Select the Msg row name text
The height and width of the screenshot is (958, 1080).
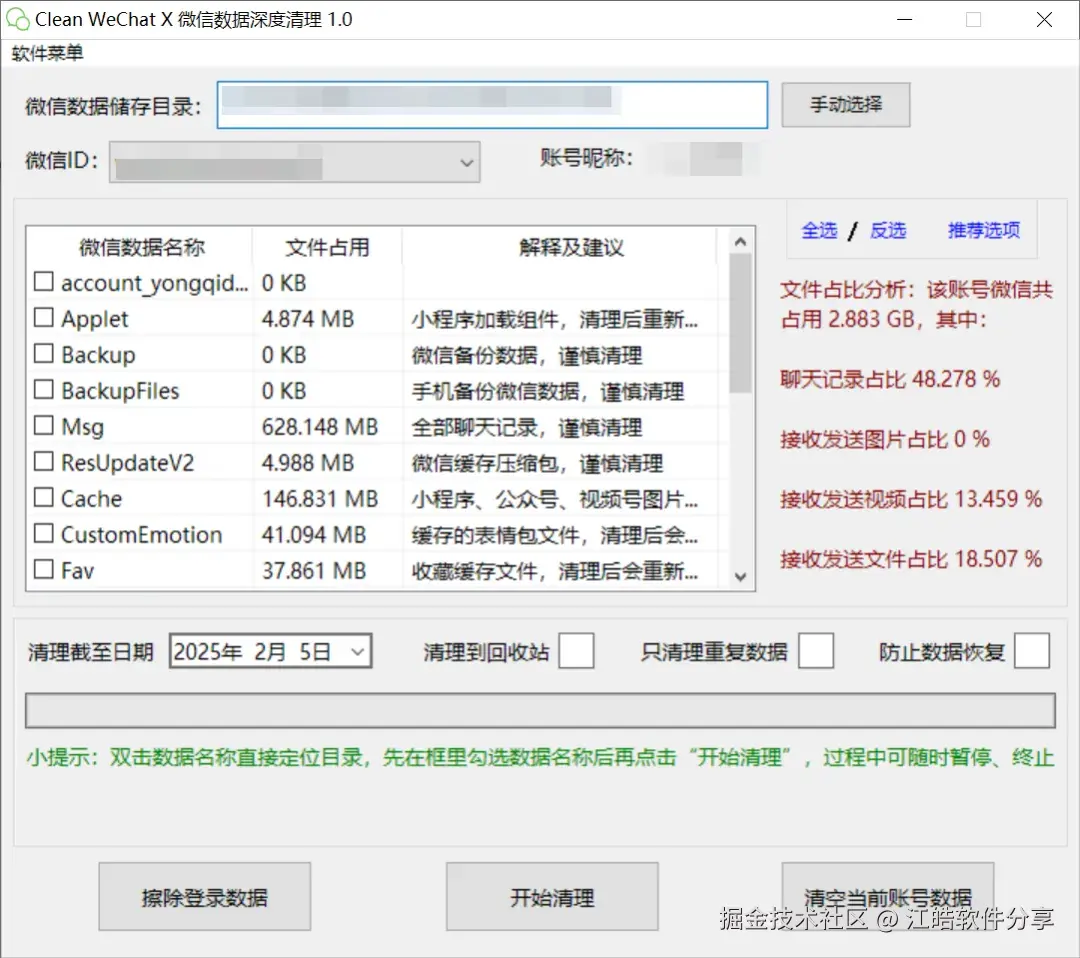pos(82,427)
